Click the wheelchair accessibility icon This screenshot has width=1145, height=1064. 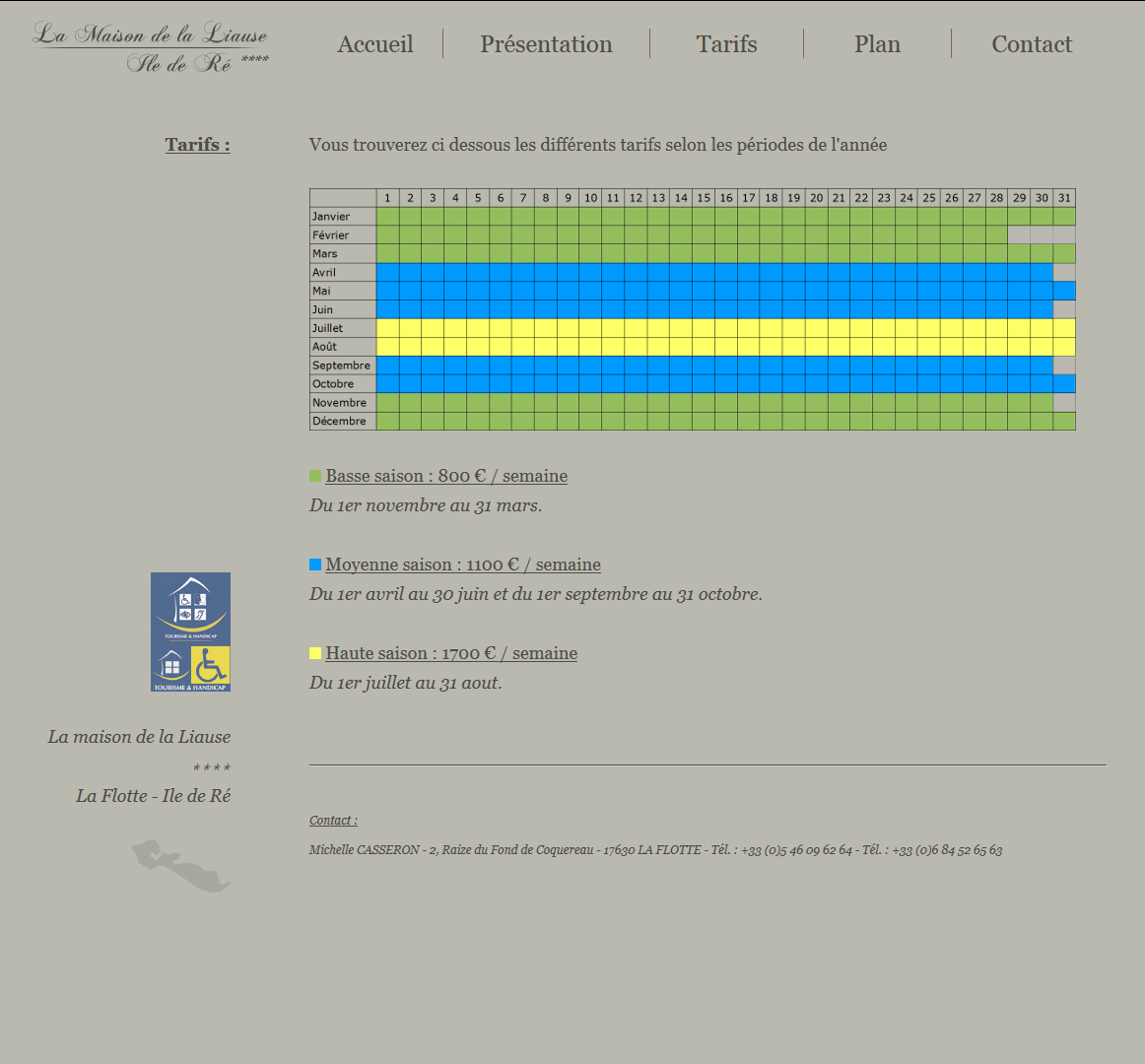(211, 666)
